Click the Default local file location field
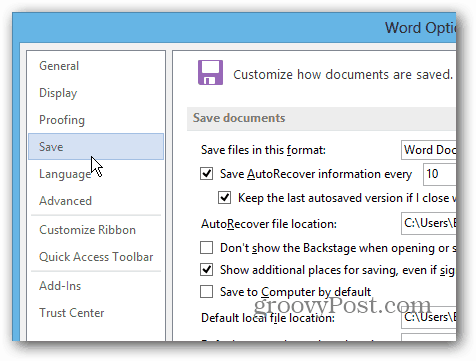 [429, 317]
